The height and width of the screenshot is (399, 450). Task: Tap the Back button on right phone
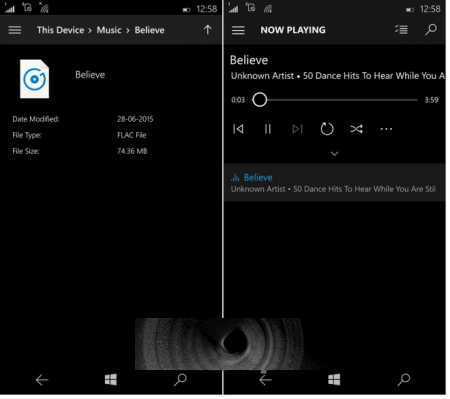tap(265, 380)
